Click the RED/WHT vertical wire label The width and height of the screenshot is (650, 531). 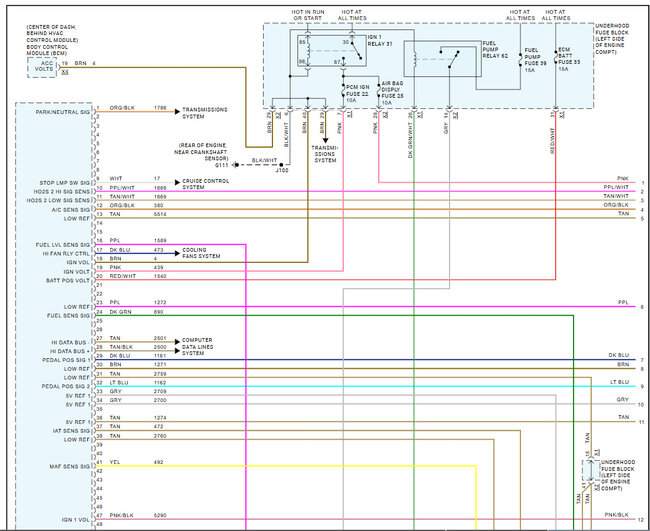coord(552,141)
